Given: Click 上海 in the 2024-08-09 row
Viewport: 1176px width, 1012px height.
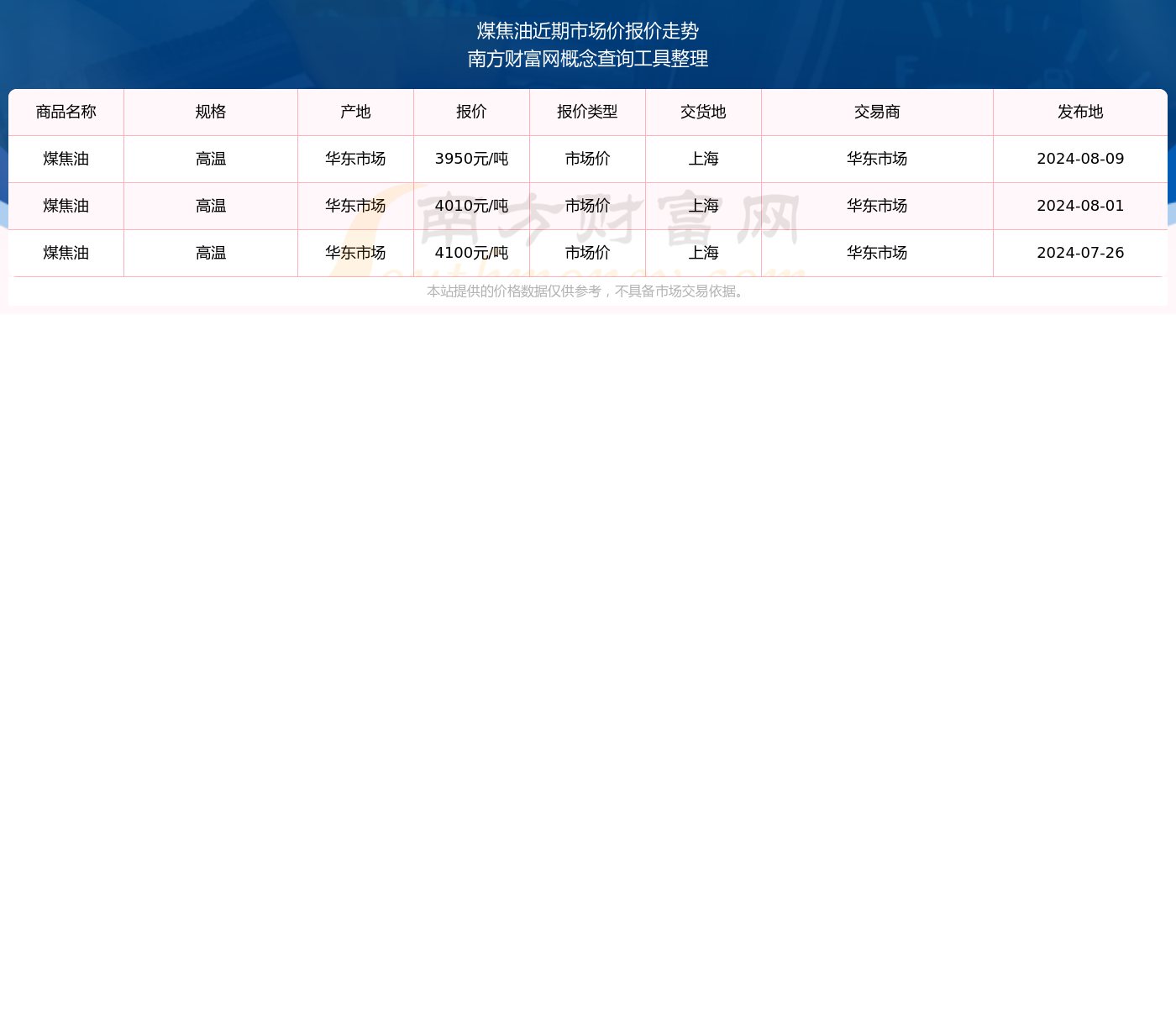Looking at the screenshot, I should [x=703, y=160].
